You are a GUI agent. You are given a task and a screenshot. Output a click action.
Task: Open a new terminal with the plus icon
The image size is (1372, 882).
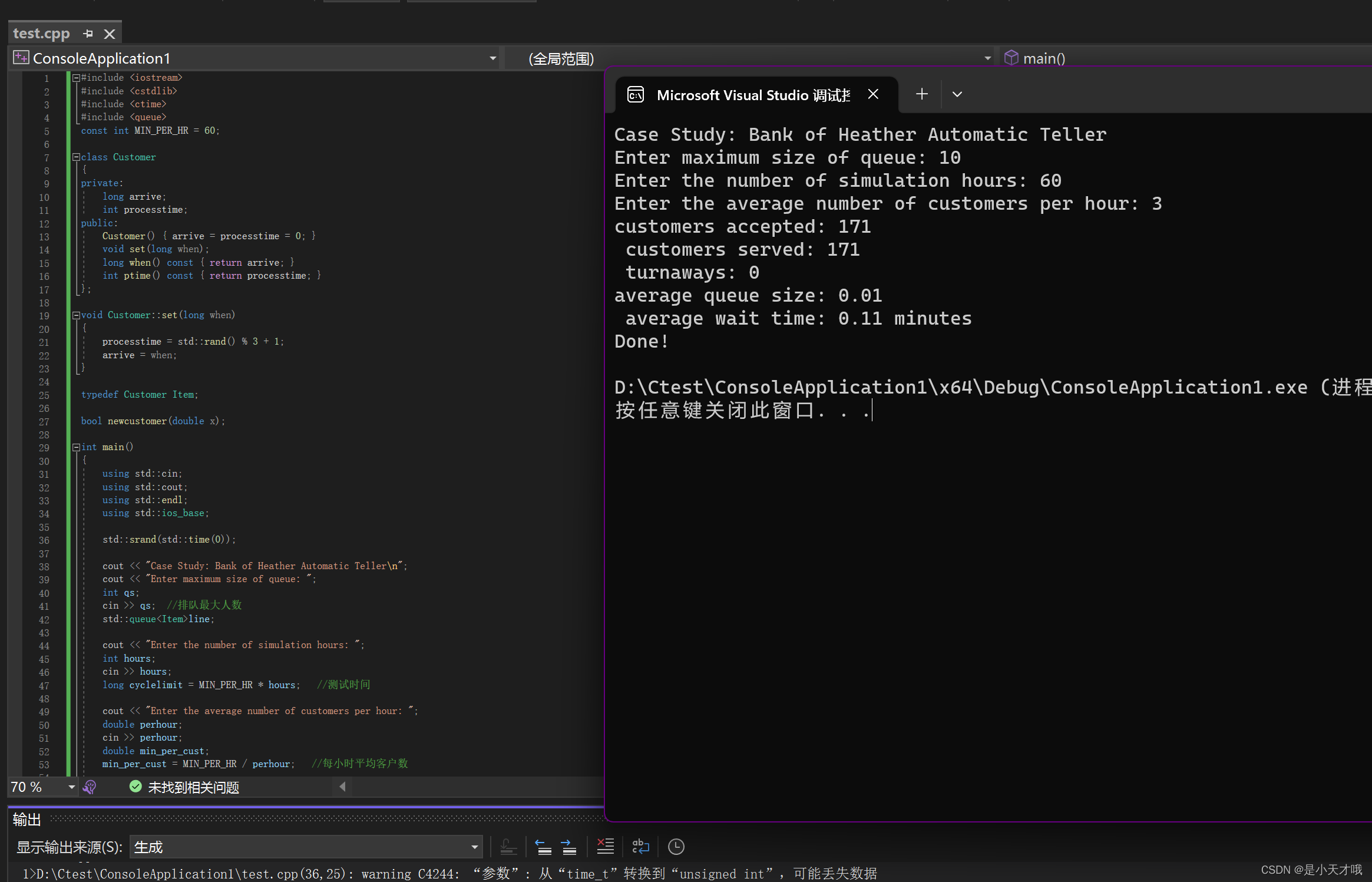coord(921,94)
